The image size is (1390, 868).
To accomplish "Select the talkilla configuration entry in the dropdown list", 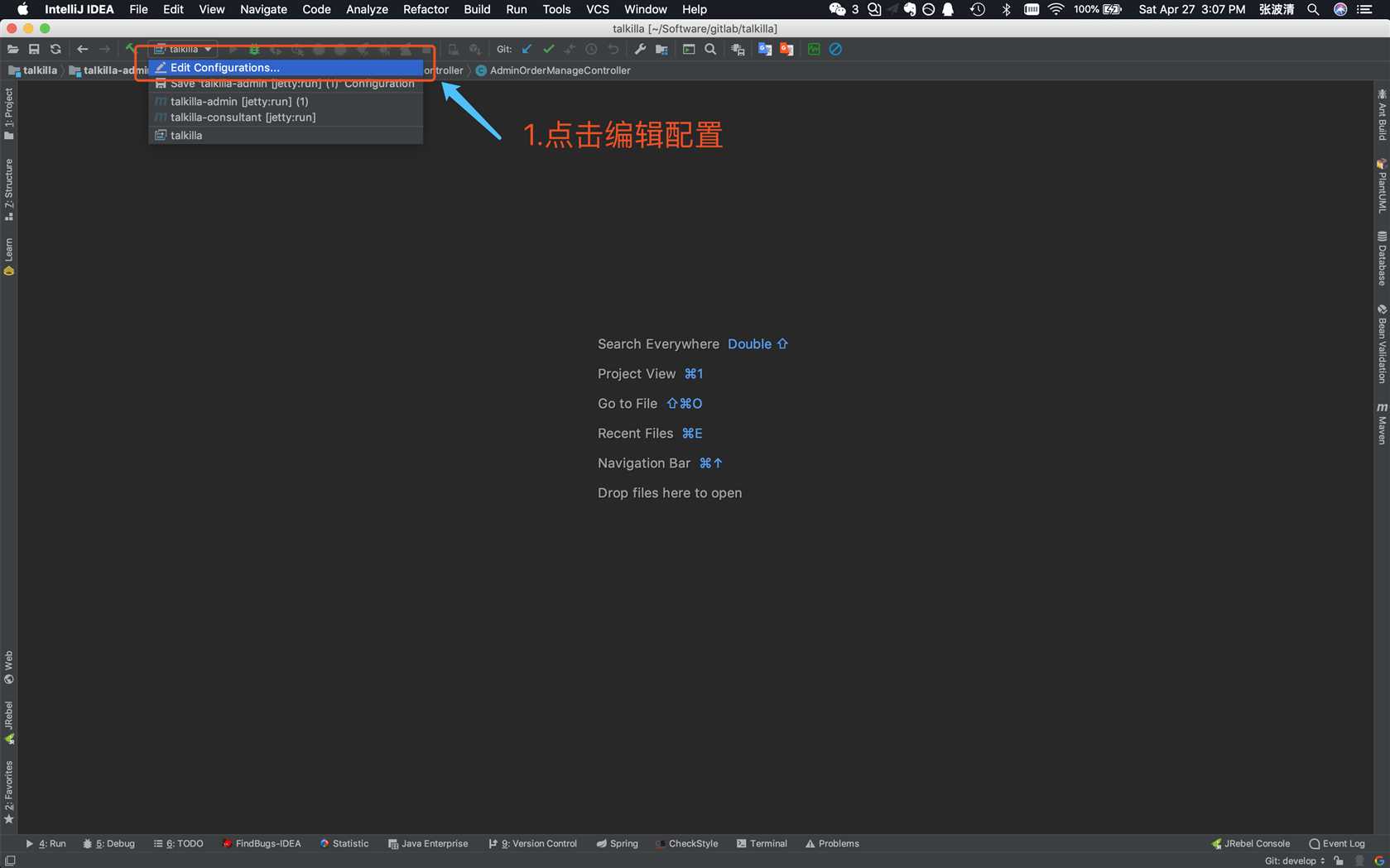I will click(x=286, y=135).
